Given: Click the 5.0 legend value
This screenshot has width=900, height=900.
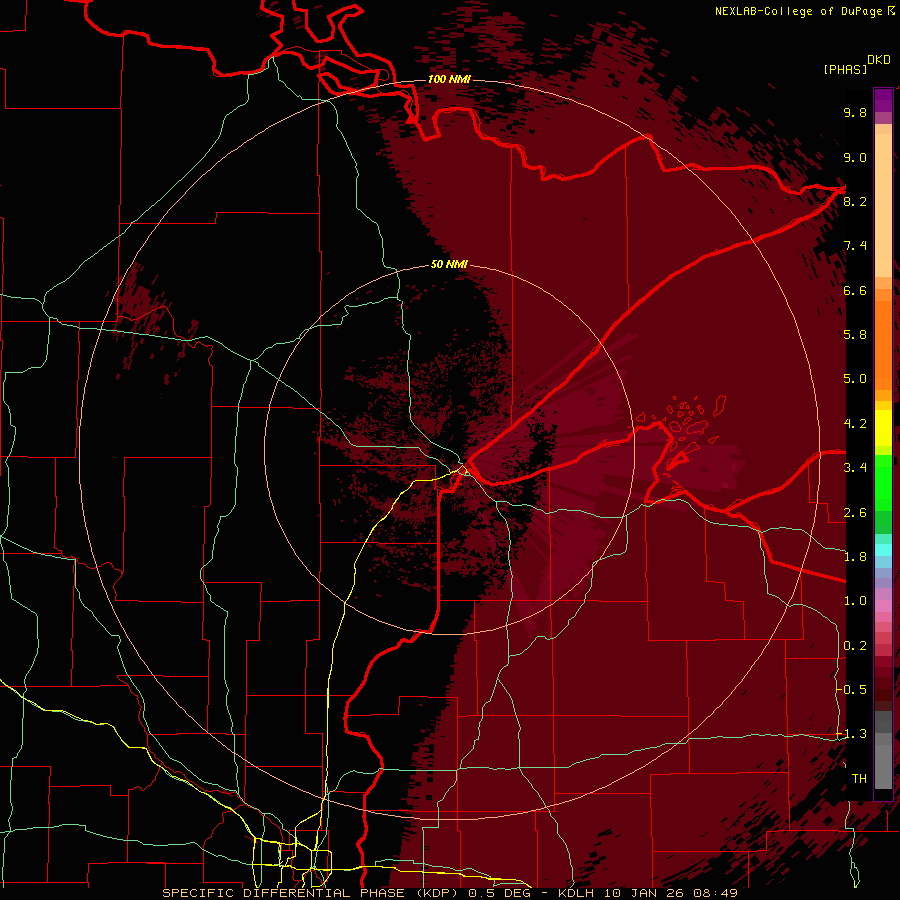Looking at the screenshot, I should point(855,379).
